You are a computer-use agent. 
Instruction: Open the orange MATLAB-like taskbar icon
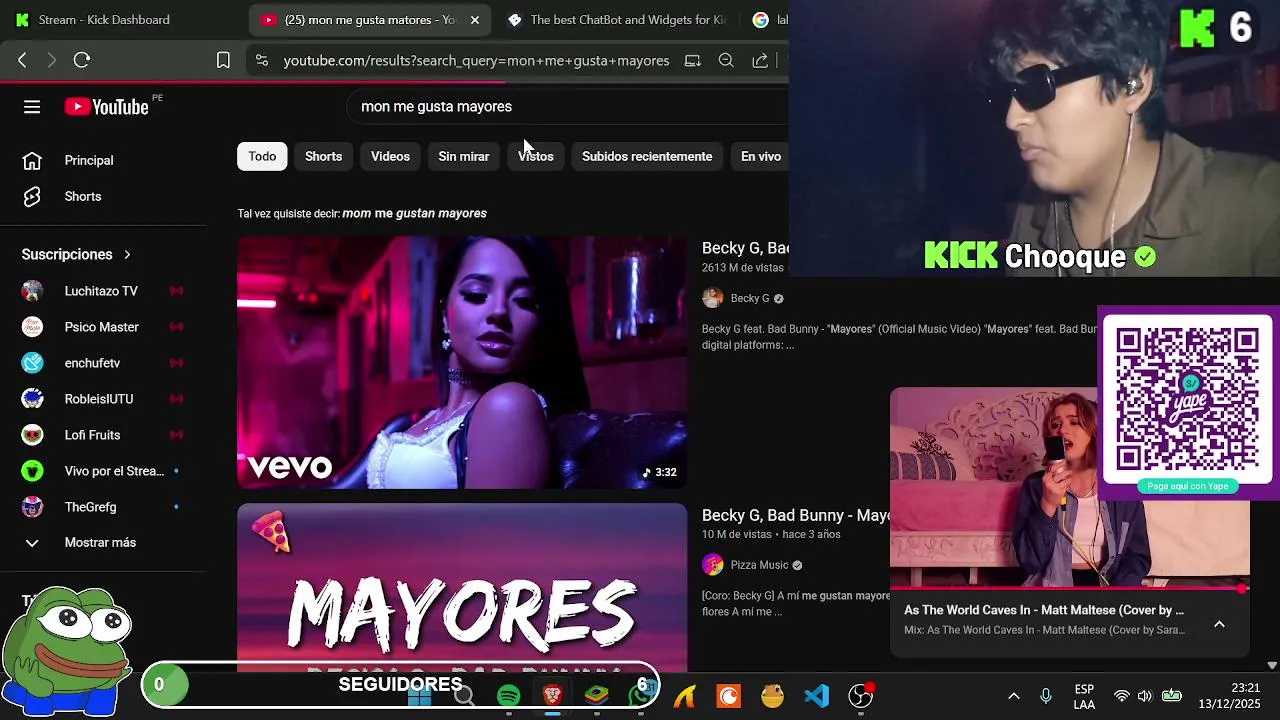coord(684,695)
